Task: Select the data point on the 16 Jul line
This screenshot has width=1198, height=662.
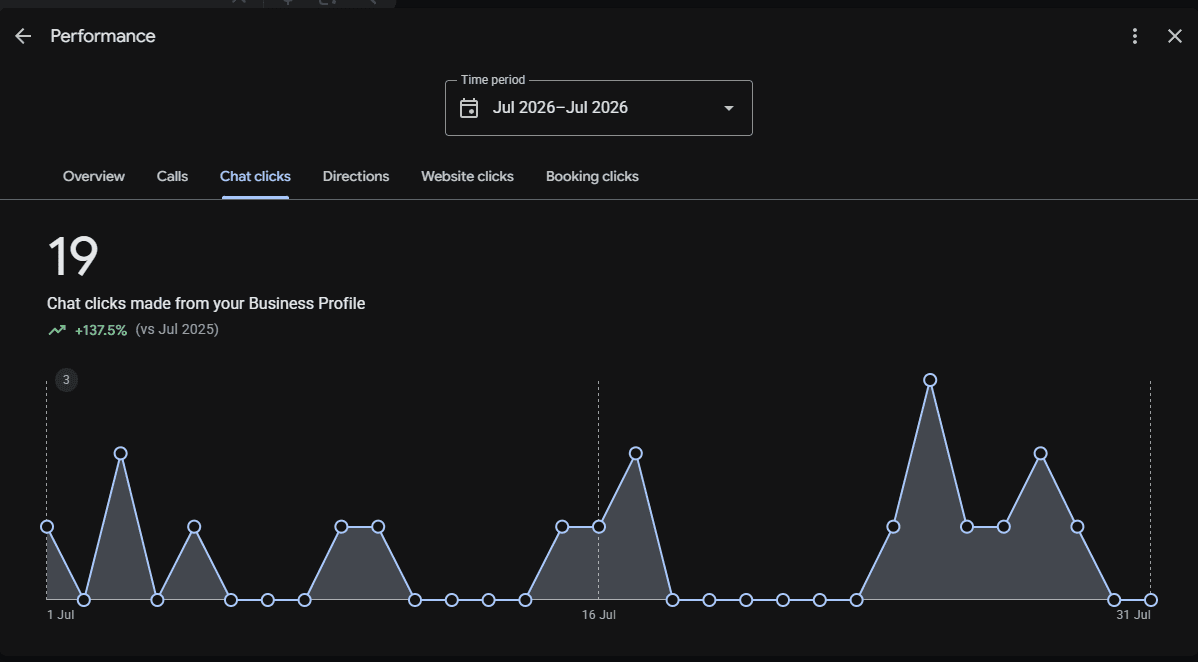Action: tap(599, 527)
